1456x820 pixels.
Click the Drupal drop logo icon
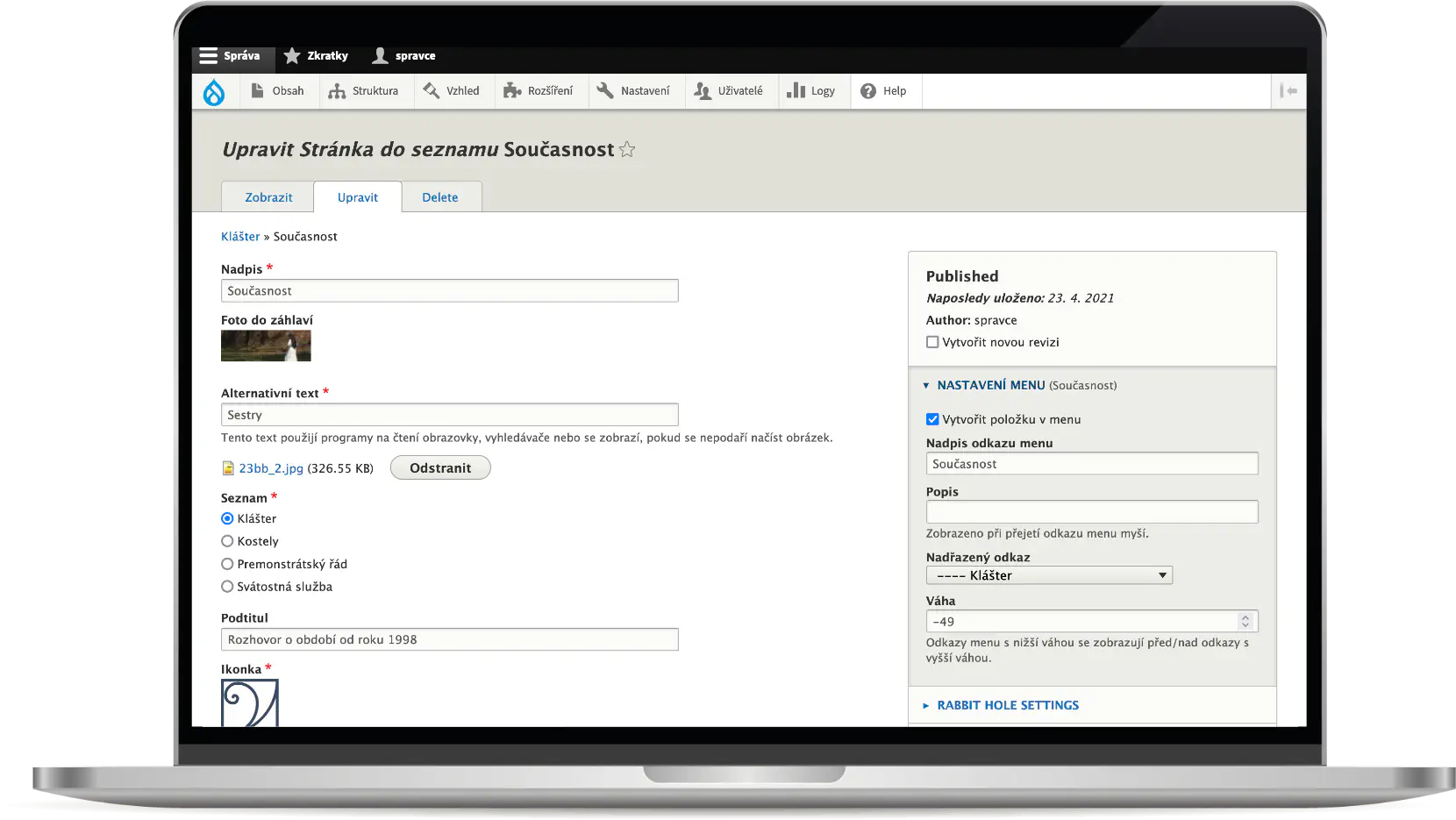[x=214, y=91]
